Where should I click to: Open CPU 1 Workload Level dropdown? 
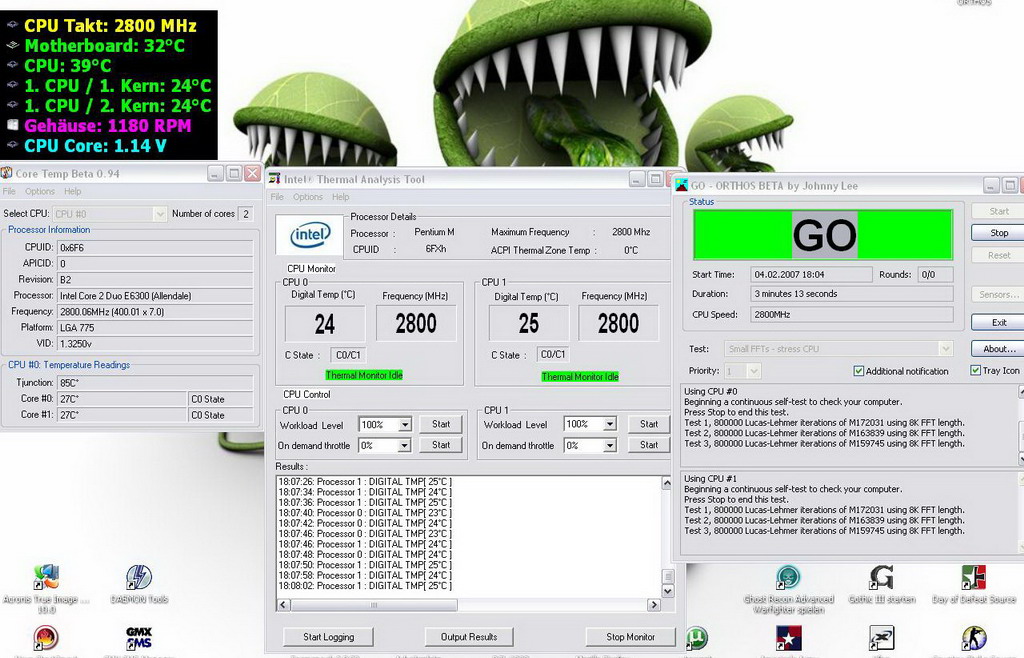pos(609,424)
